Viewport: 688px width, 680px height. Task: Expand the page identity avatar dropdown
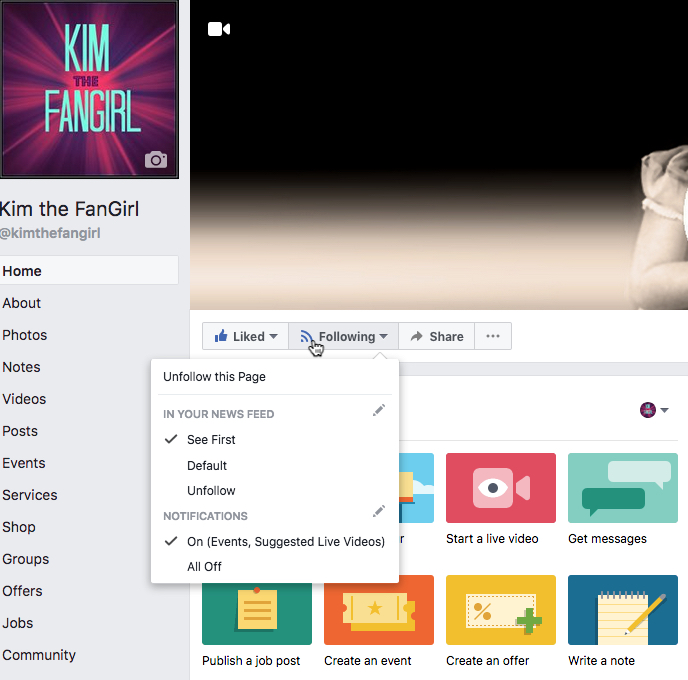[654, 410]
